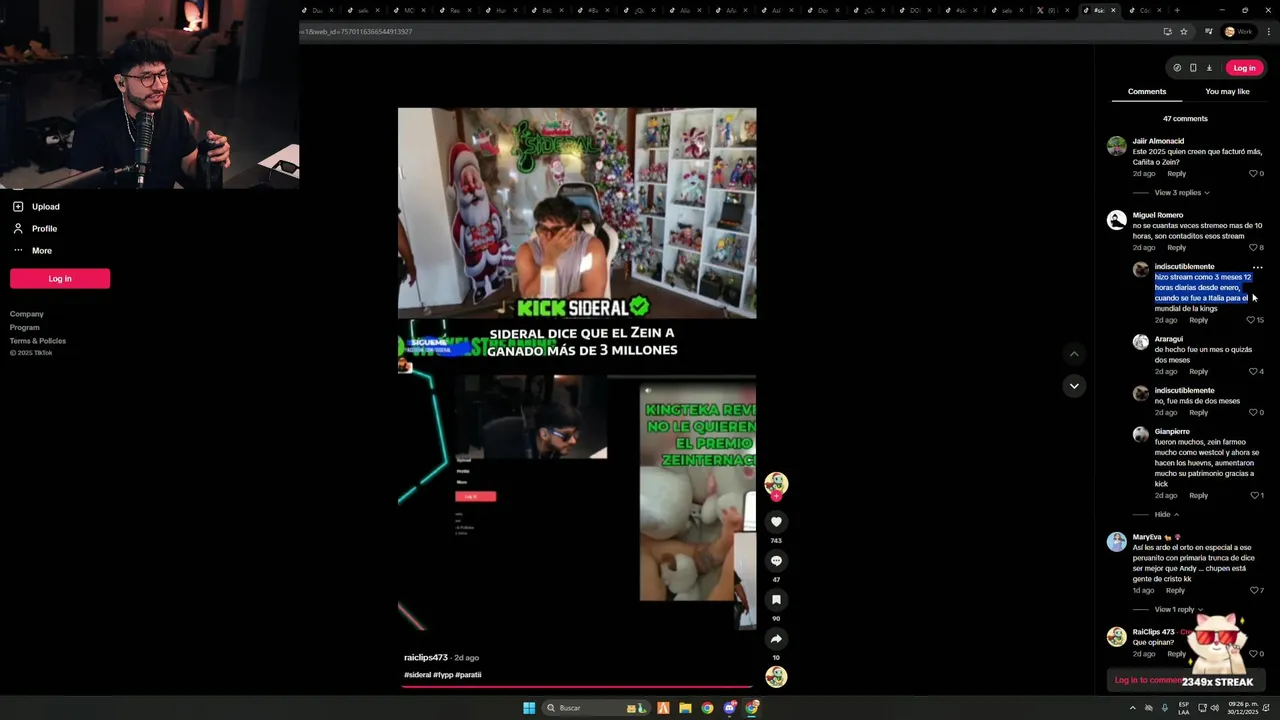Expand 'View 3 replies' under Jaiir's comment
Image resolution: width=1280 pixels, height=720 pixels.
(1182, 193)
